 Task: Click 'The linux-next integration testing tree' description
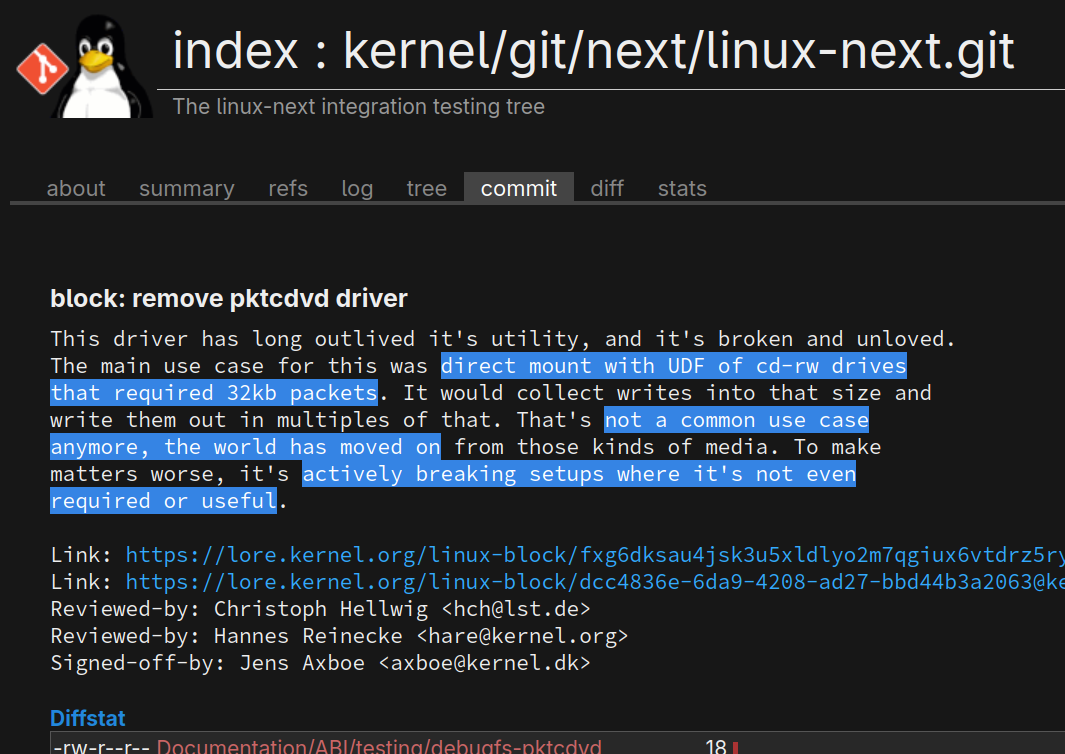click(359, 107)
